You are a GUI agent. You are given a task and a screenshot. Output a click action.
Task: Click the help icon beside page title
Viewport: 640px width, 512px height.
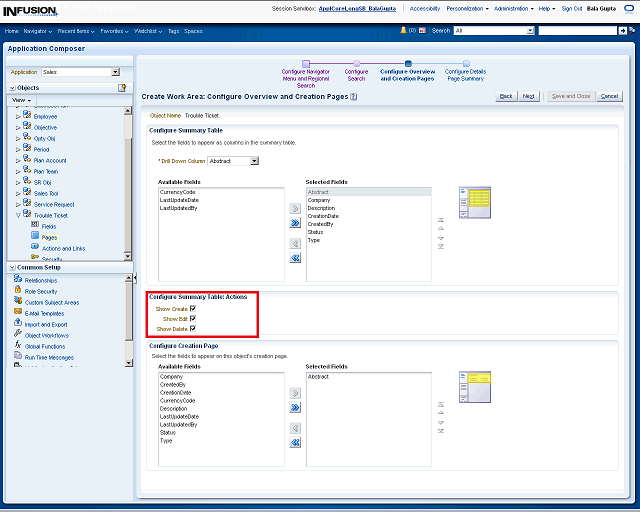click(x=354, y=97)
